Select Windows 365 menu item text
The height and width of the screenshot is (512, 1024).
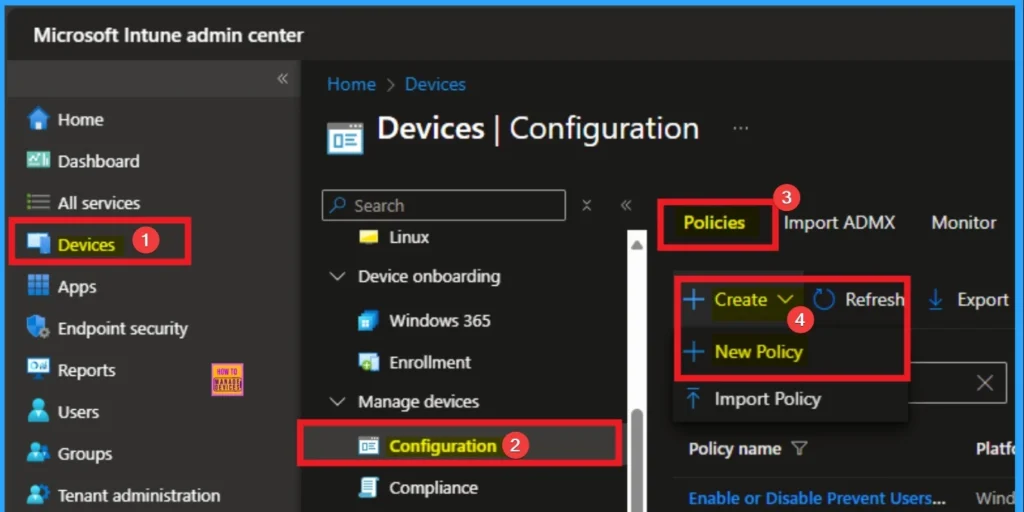pyautogui.click(x=440, y=321)
